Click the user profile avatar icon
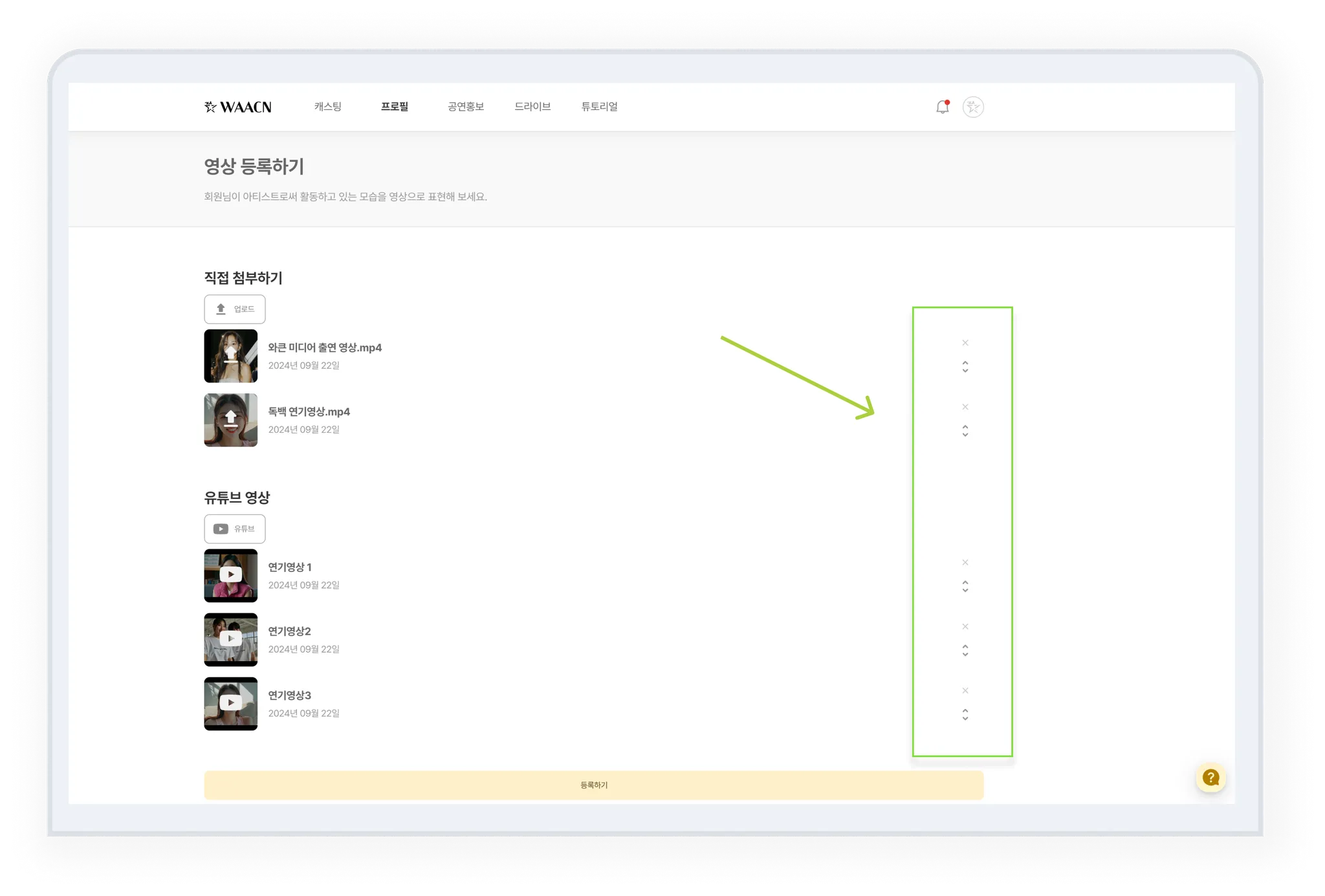 click(x=973, y=107)
